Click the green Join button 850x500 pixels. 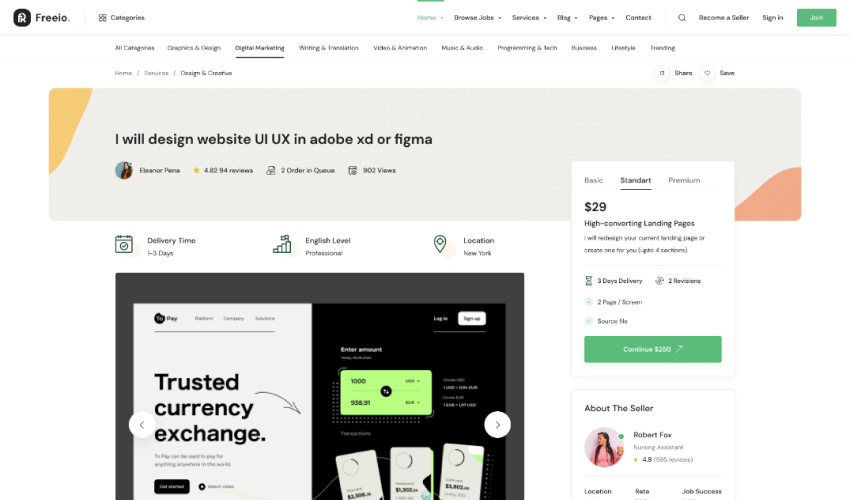816,18
